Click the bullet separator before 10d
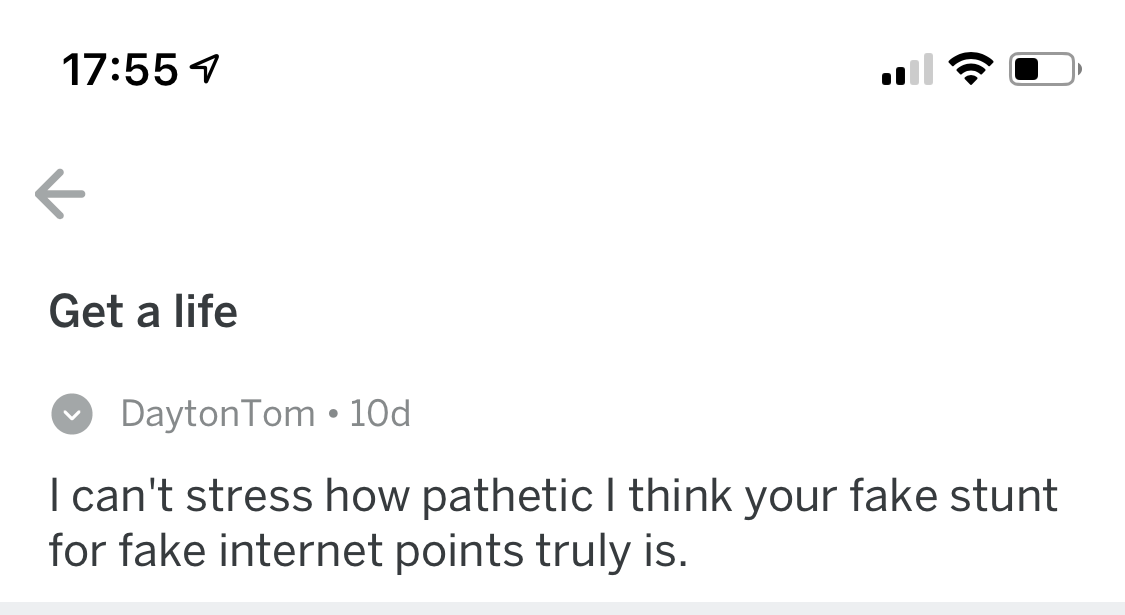Viewport: 1125px width, 615px height. 332,414
